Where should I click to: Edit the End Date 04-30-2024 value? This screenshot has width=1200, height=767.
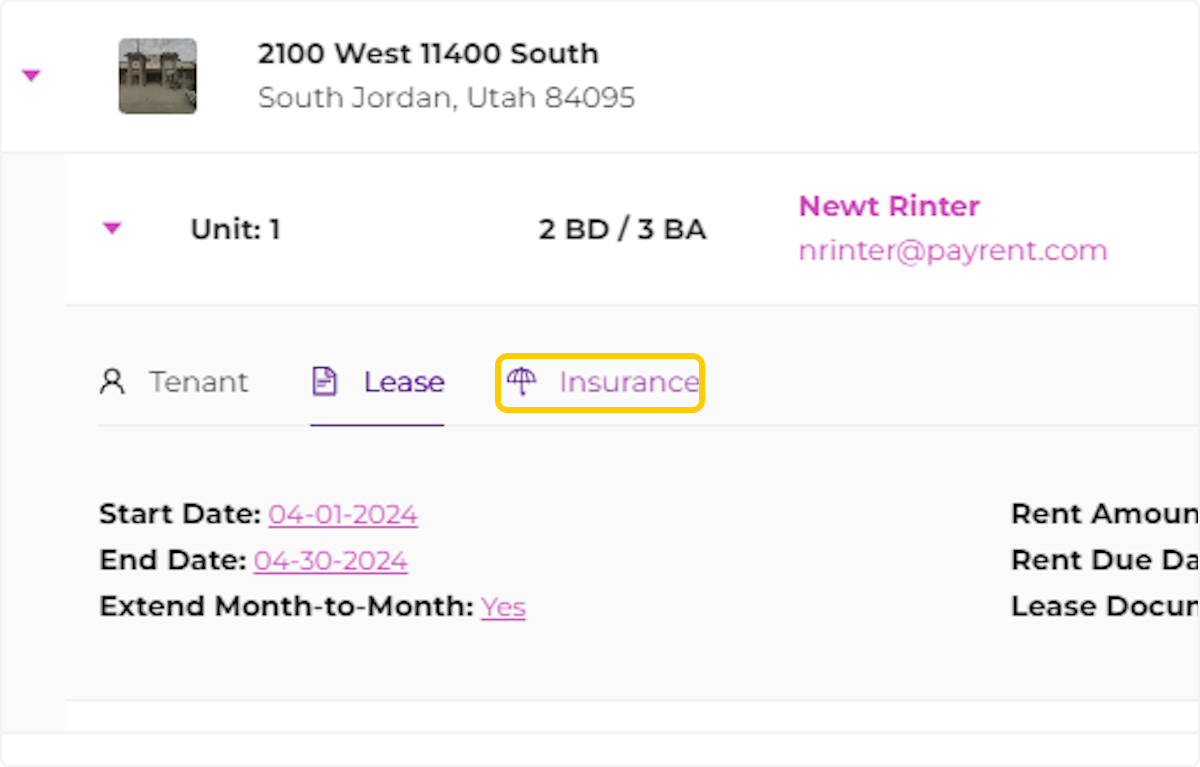(x=330, y=560)
